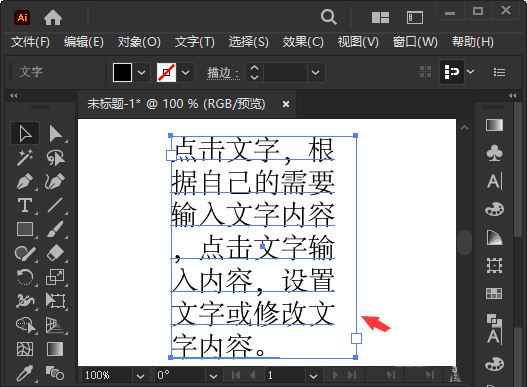Open the Character Styles panel icon
The image size is (527, 387).
coord(494,330)
